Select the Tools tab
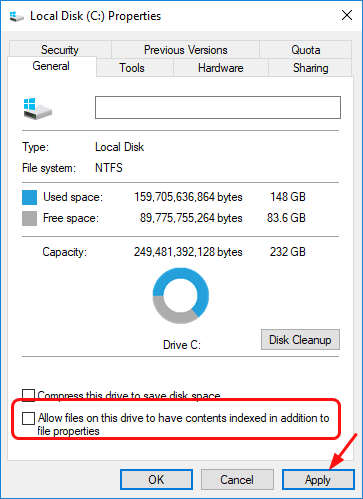 tap(132, 68)
